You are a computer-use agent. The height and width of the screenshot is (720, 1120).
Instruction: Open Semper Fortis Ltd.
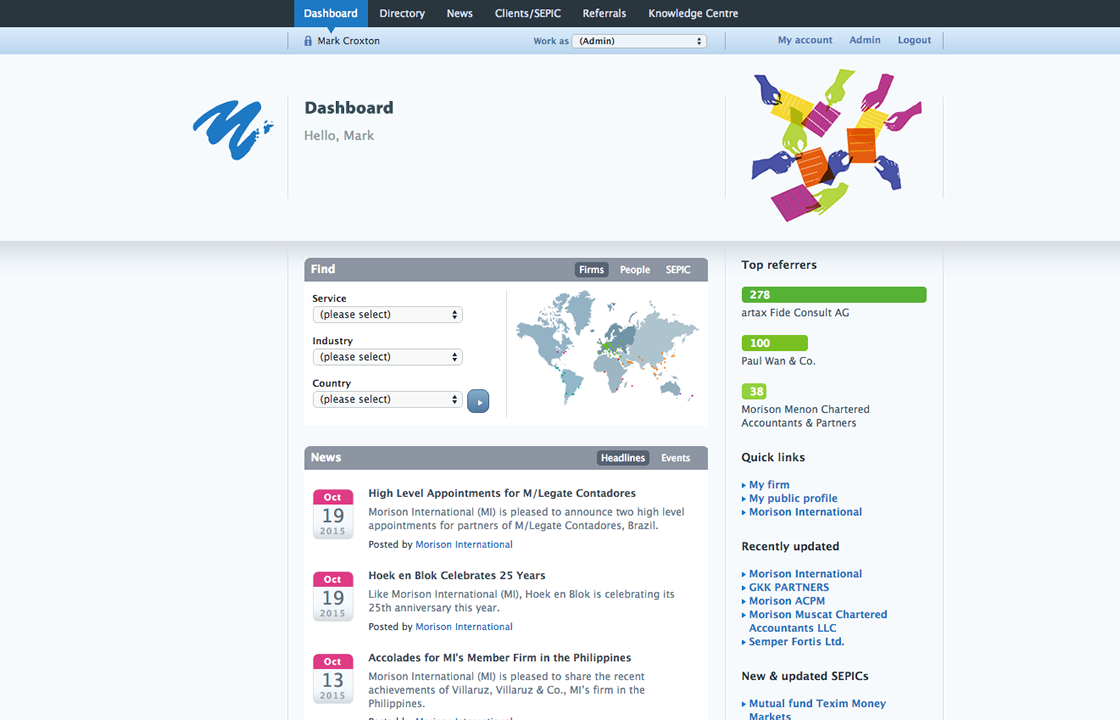point(796,642)
